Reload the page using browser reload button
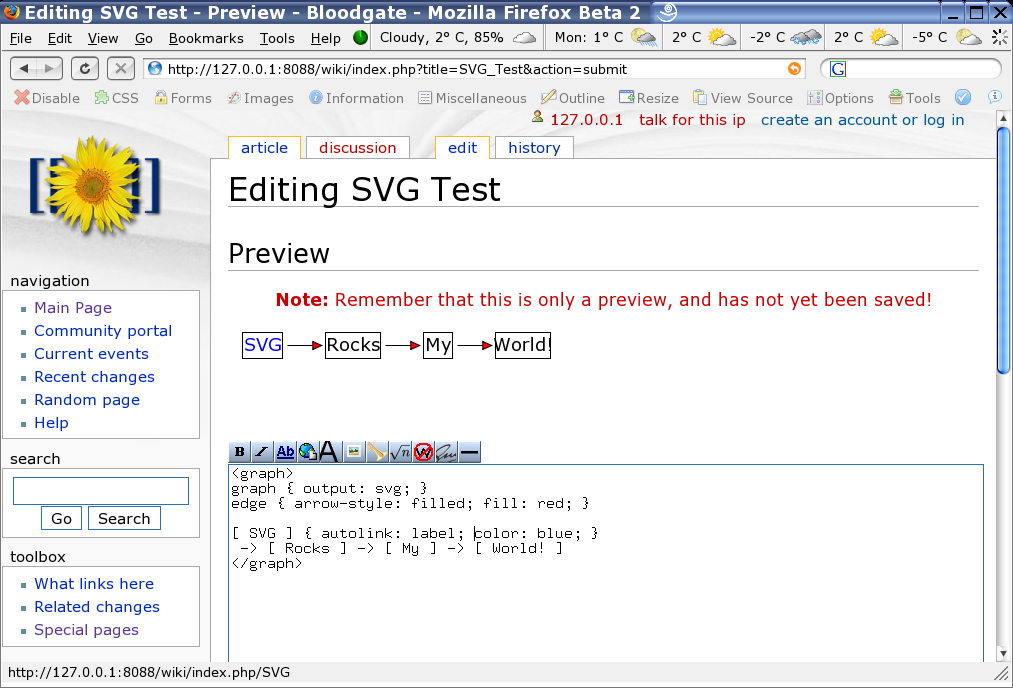 [x=85, y=68]
